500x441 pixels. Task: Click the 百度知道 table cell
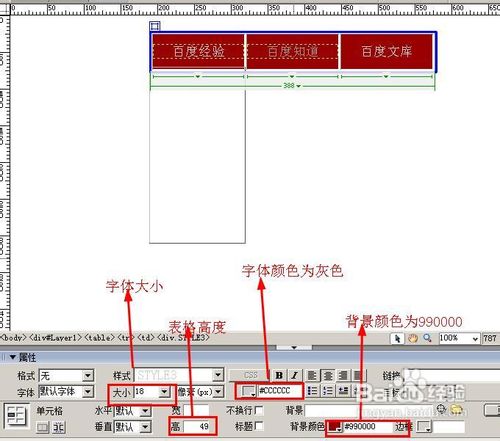coord(293,51)
